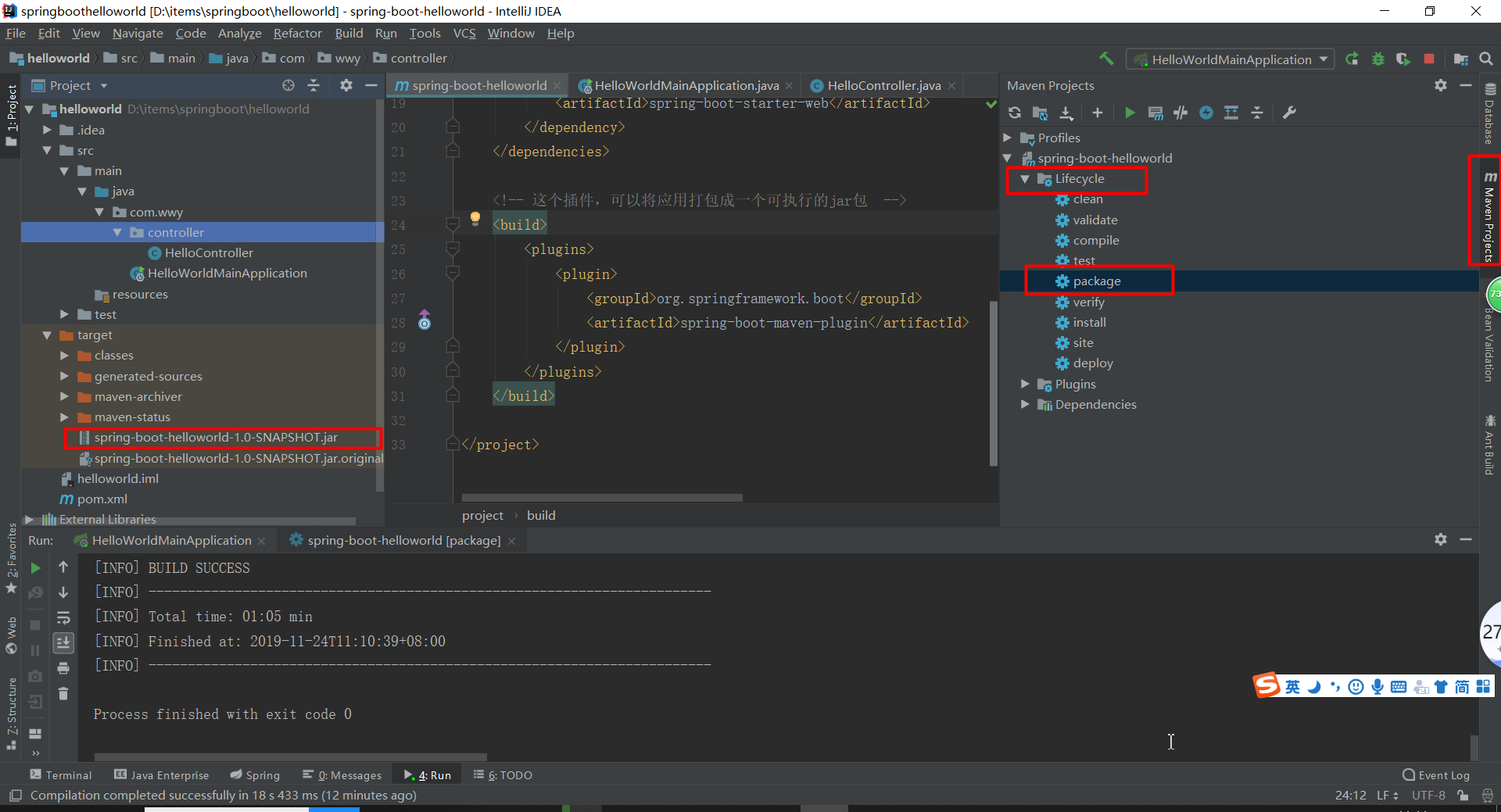
Task: Jump up the stack trace arrow in Run panel
Action: click(63, 567)
